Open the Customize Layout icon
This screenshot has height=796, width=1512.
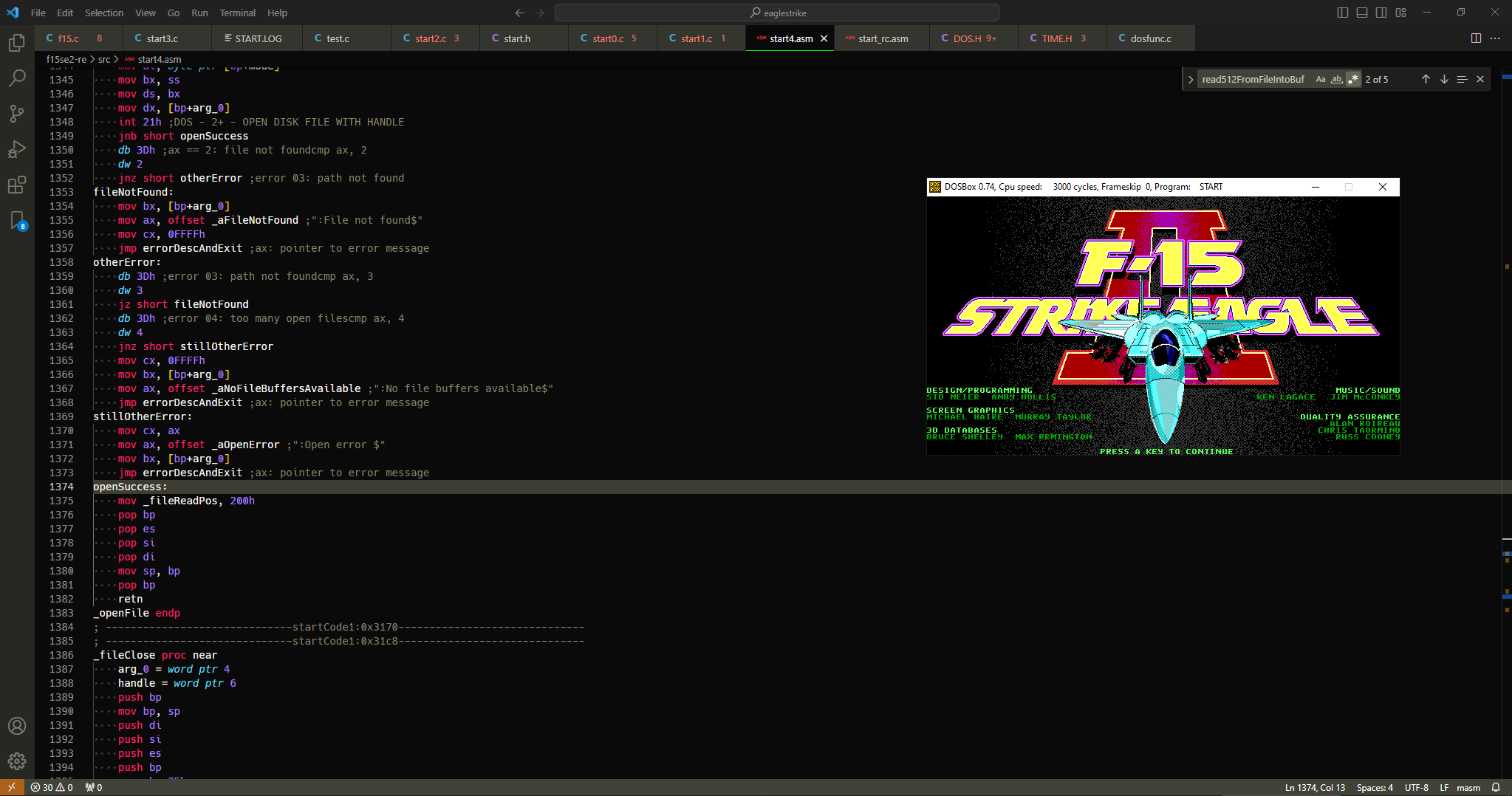[1401, 13]
